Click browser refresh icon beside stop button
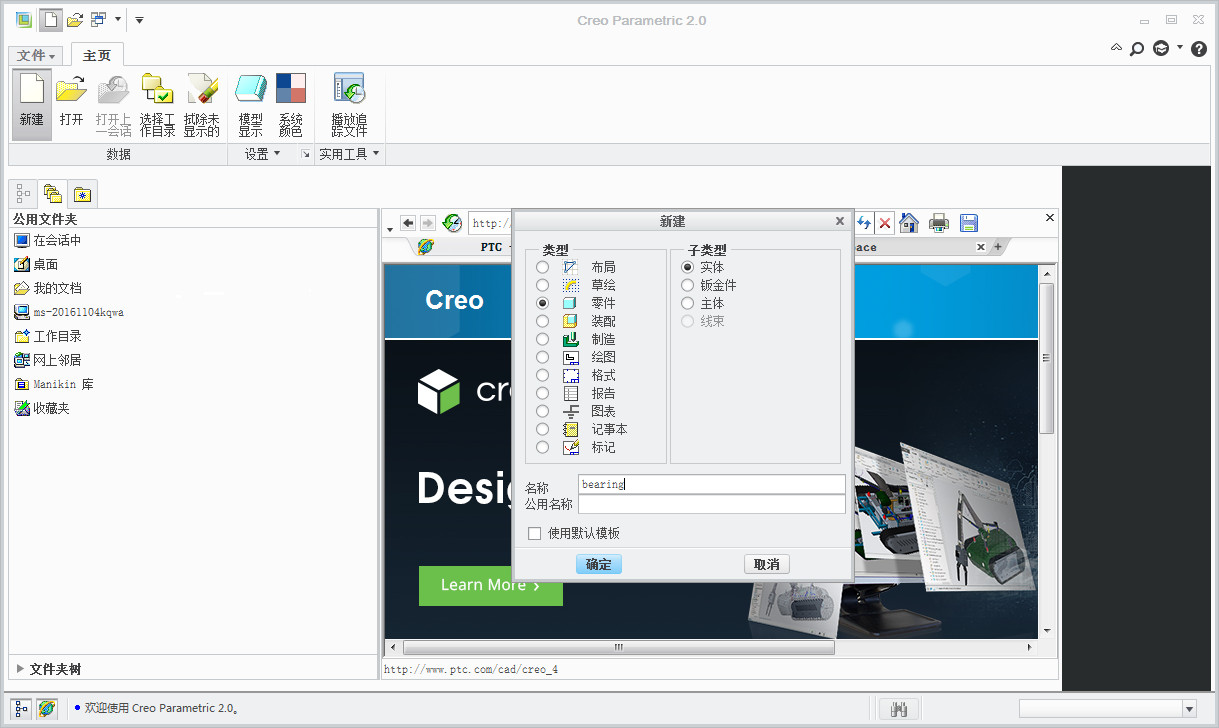This screenshot has height=728, width=1219. (865, 223)
